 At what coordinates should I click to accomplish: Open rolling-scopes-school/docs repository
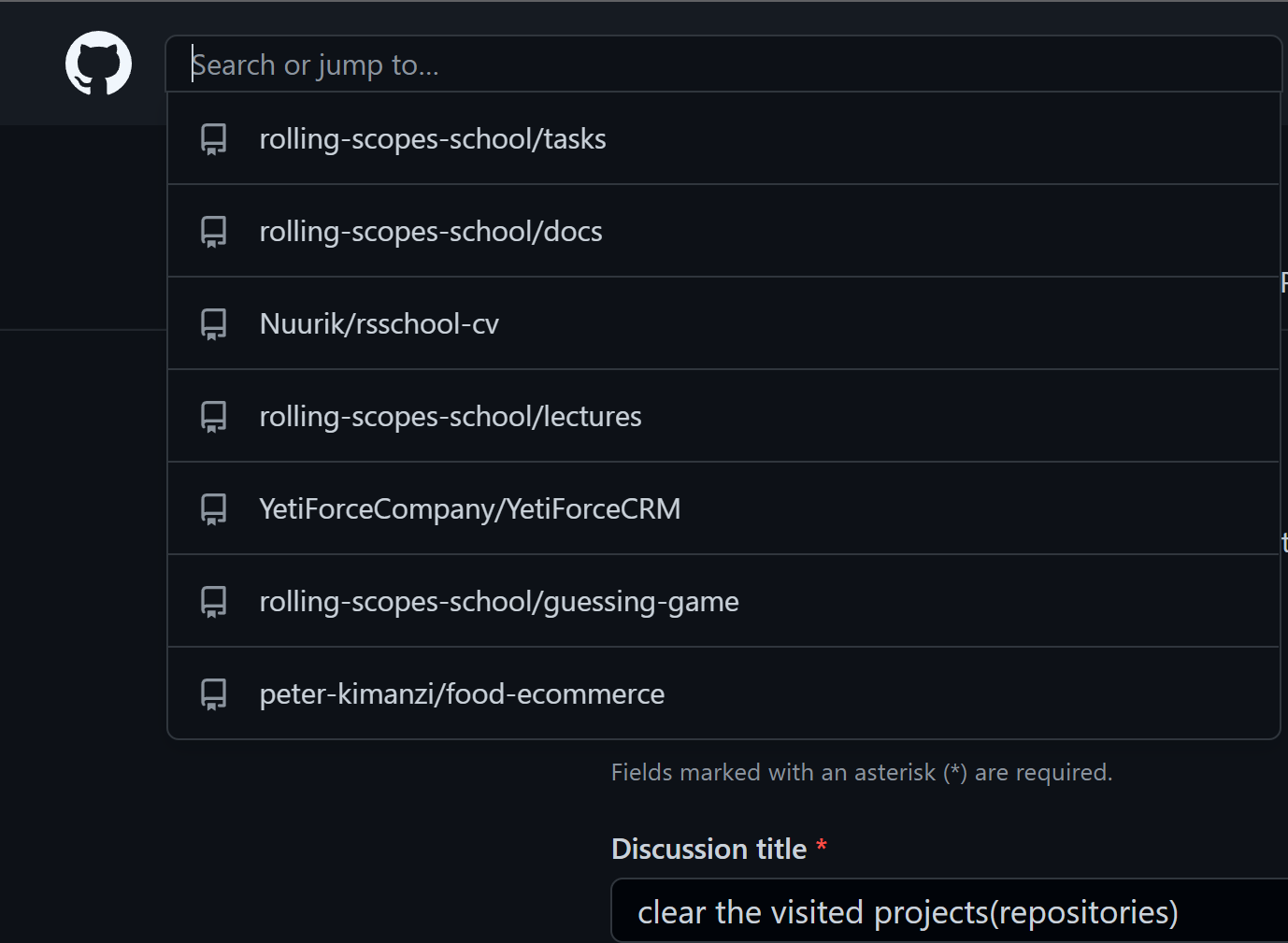430,230
